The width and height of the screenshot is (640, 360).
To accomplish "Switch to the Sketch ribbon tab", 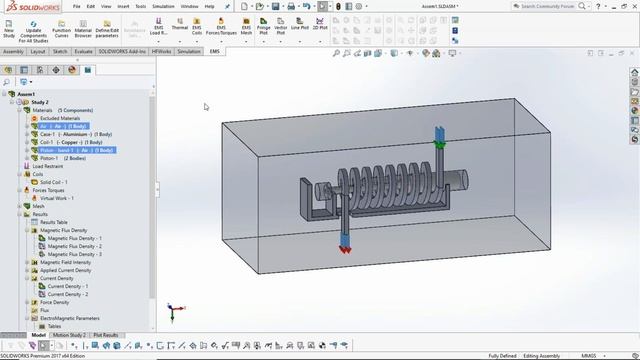I will (x=60, y=51).
